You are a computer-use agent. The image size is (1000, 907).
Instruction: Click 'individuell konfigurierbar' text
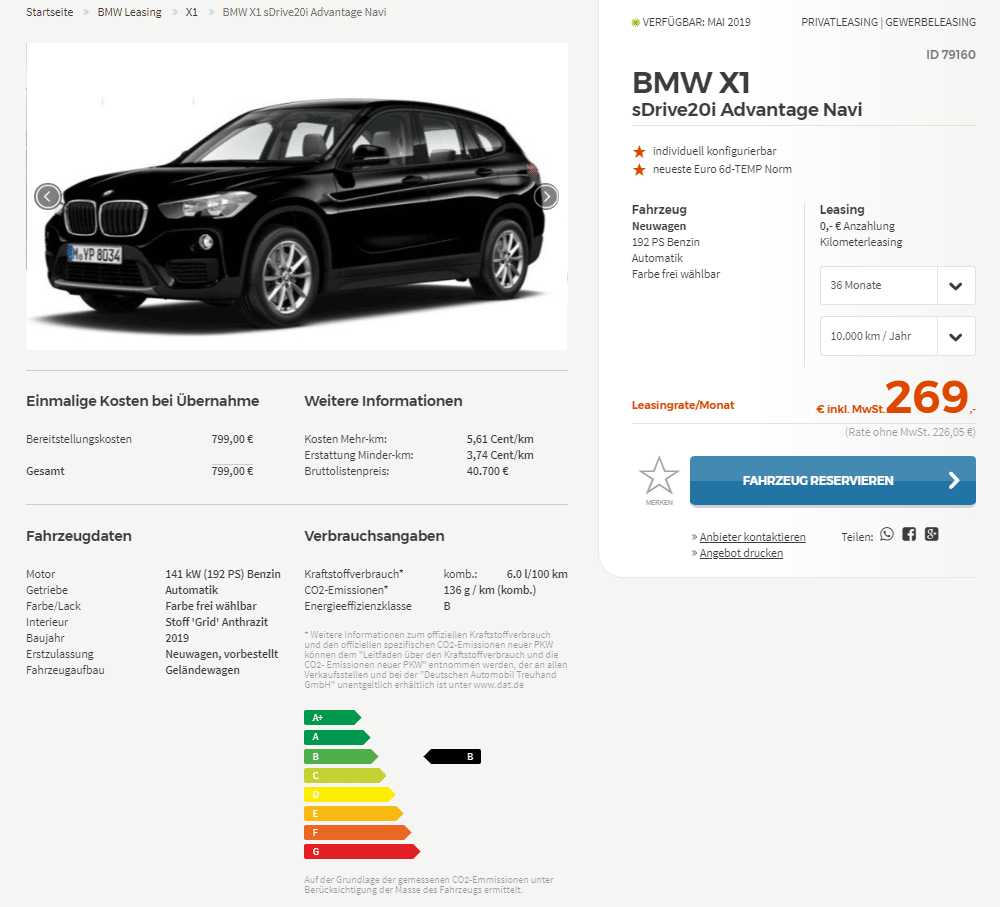tap(714, 151)
